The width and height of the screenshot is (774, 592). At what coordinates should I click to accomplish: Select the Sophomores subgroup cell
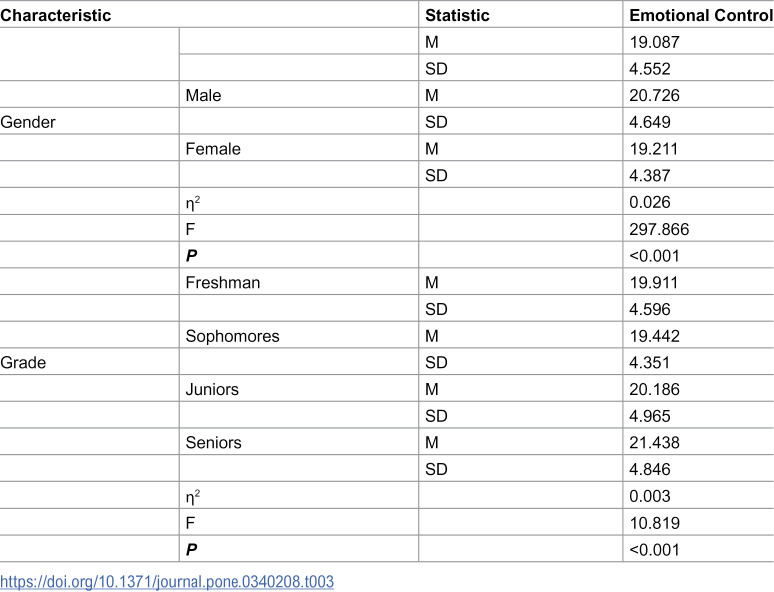[x=232, y=336]
